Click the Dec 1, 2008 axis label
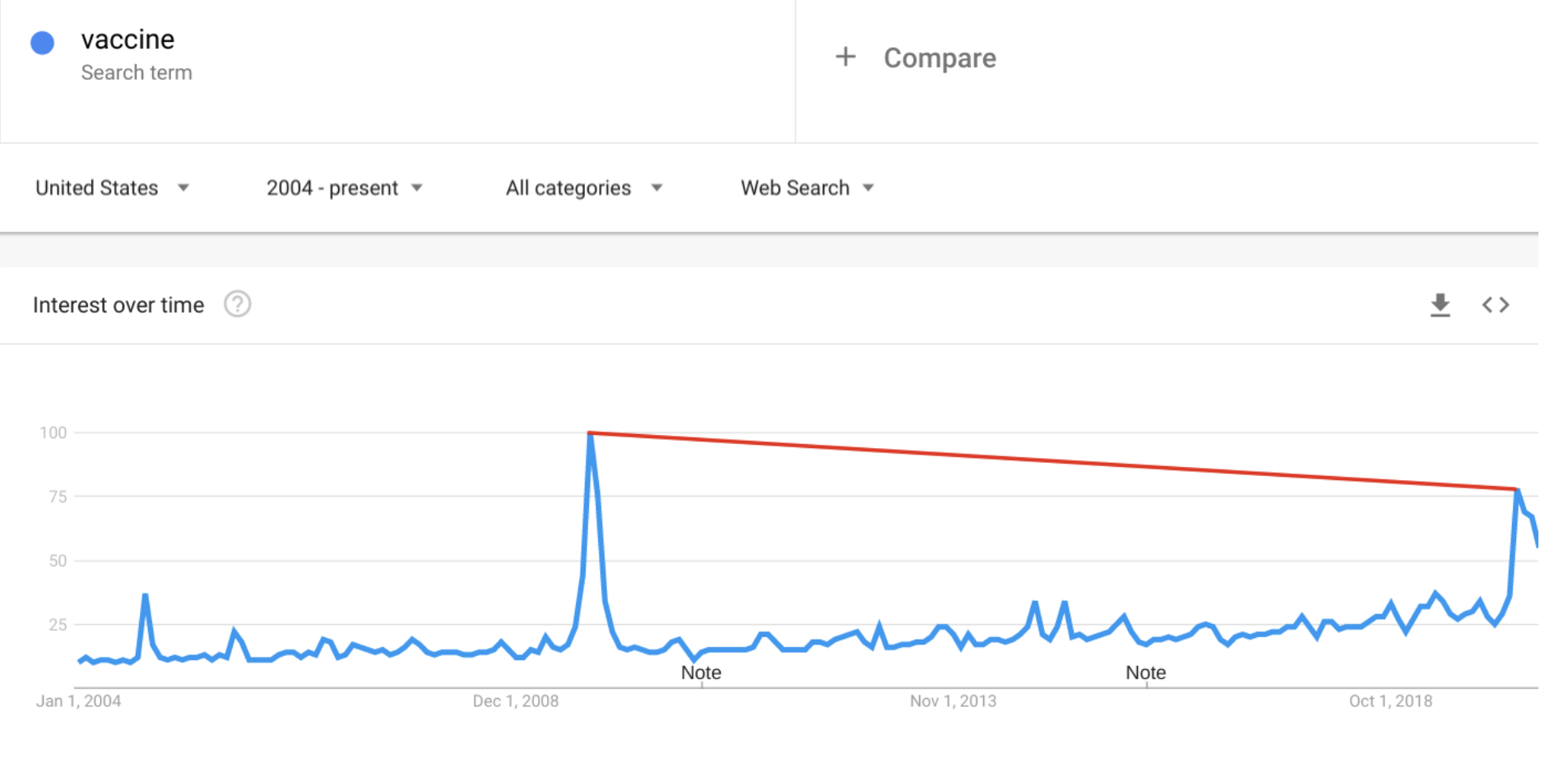Image resolution: width=1568 pixels, height=758 pixels. tap(515, 701)
